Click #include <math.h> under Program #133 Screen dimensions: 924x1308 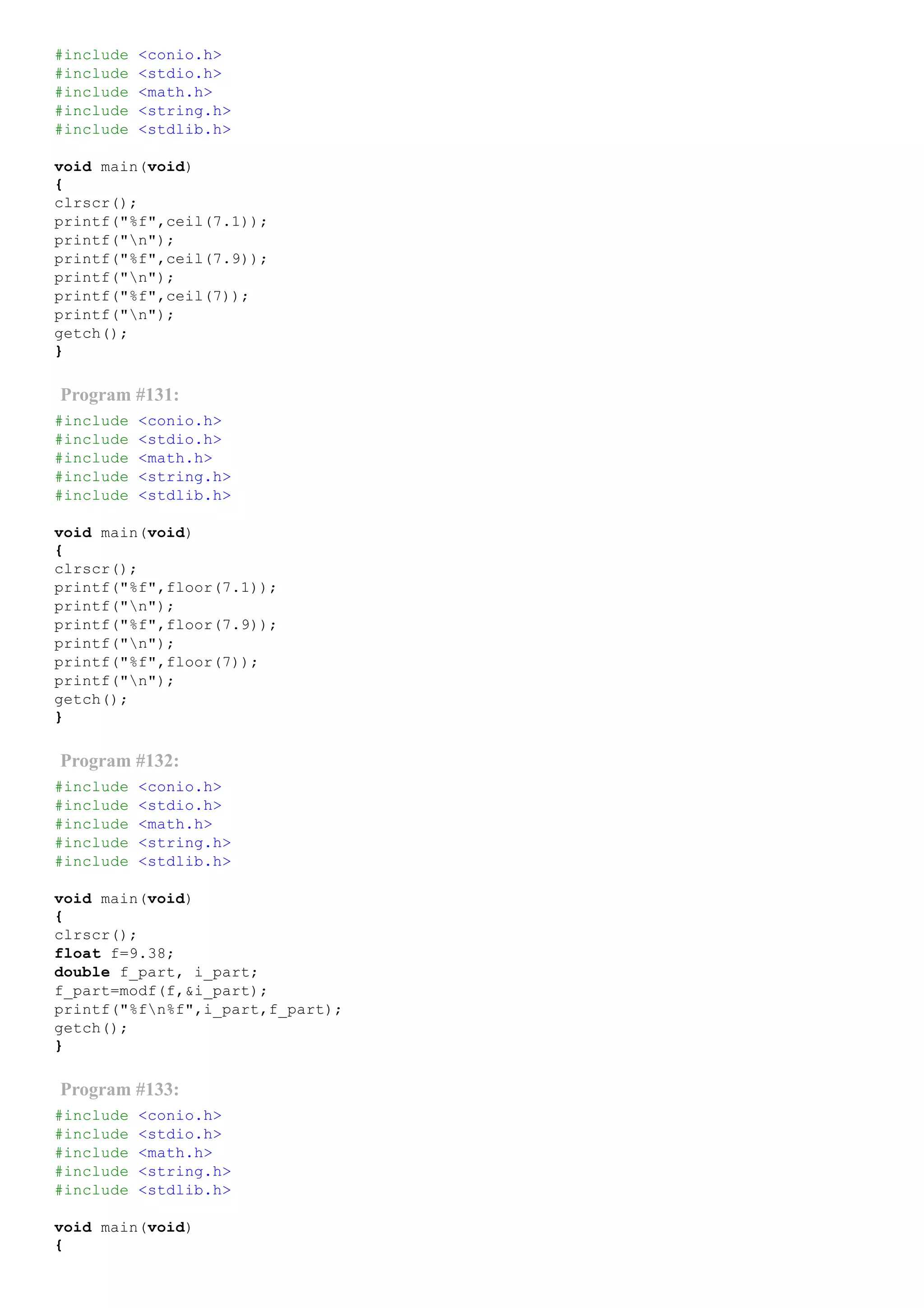pyautogui.click(x=134, y=1153)
